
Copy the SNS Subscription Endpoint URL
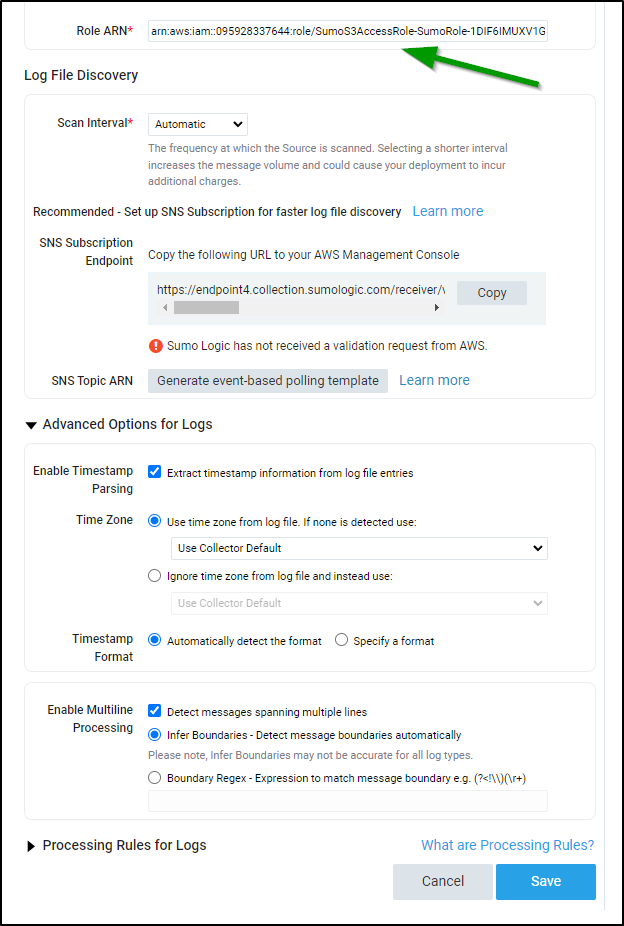pos(492,293)
